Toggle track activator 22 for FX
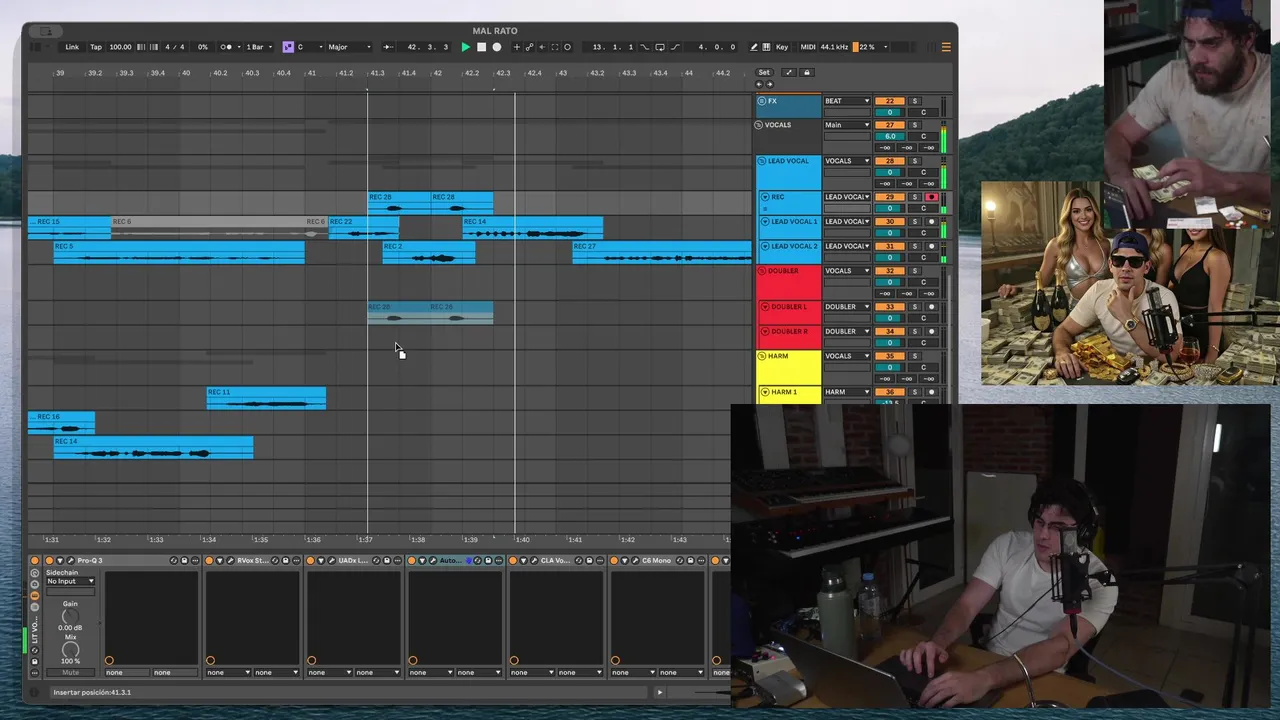This screenshot has width=1280, height=720. click(x=890, y=101)
